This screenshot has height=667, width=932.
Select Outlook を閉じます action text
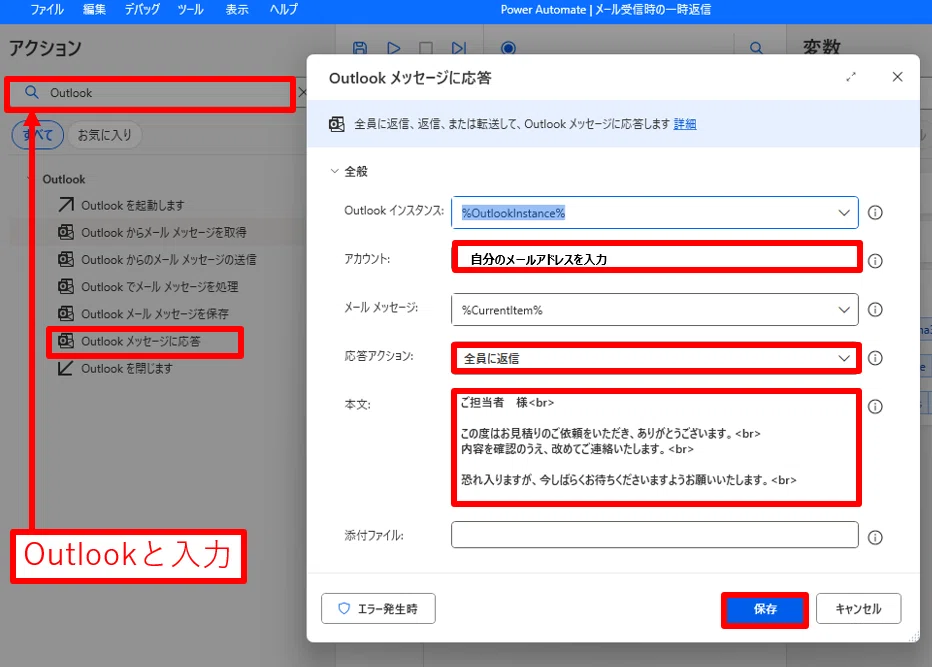point(127,369)
